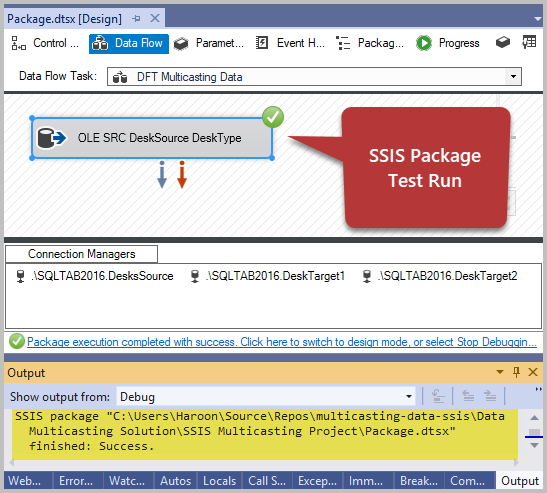This screenshot has width=547, height=493.
Task: Click the Output scrollbar up arrow
Action: click(534, 417)
